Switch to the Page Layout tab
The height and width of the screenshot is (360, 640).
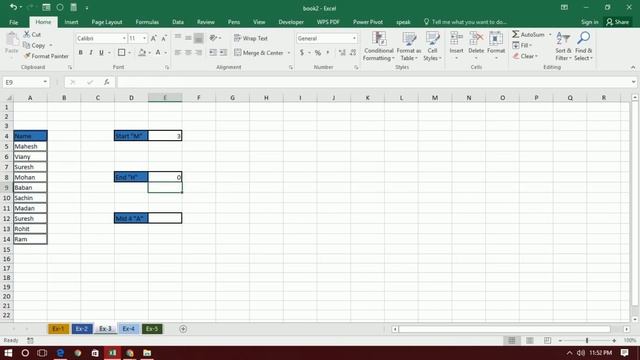coord(107,22)
